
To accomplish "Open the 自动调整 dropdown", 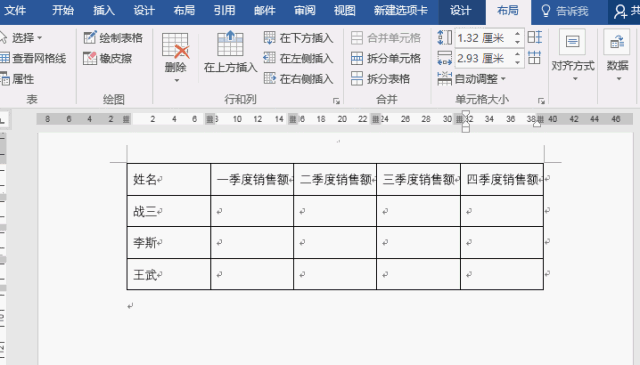I will tap(471, 79).
